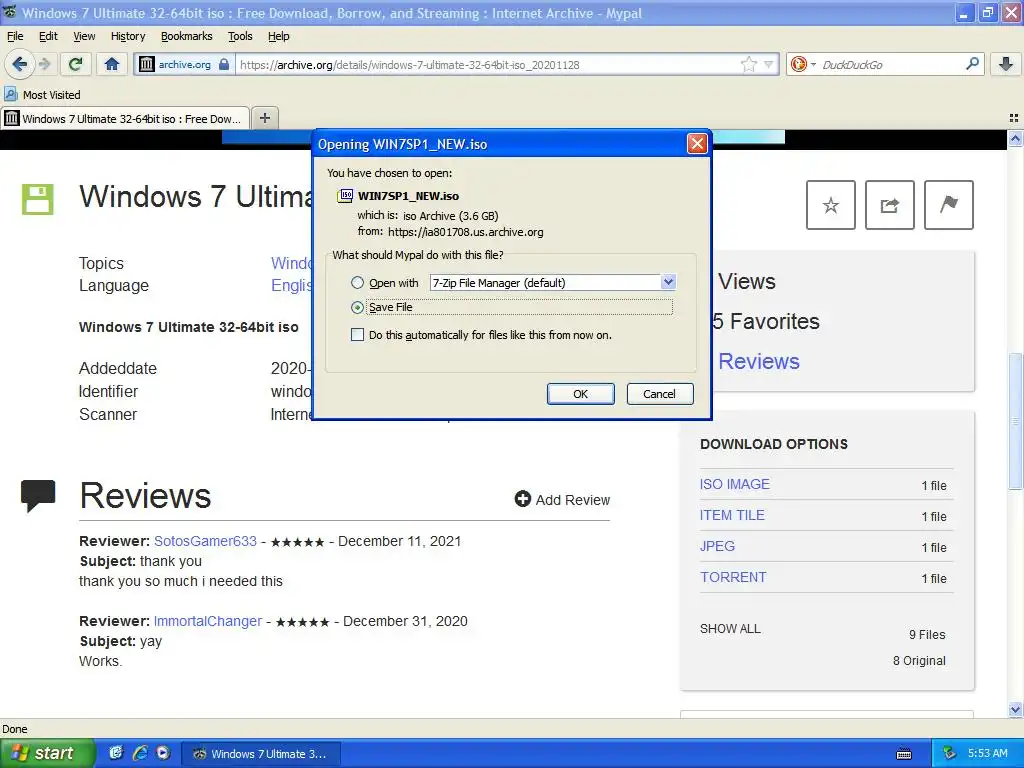Select the Windows 7 Ultimate taskbar button
Image resolution: width=1024 pixels, height=768 pixels.
[x=260, y=754]
